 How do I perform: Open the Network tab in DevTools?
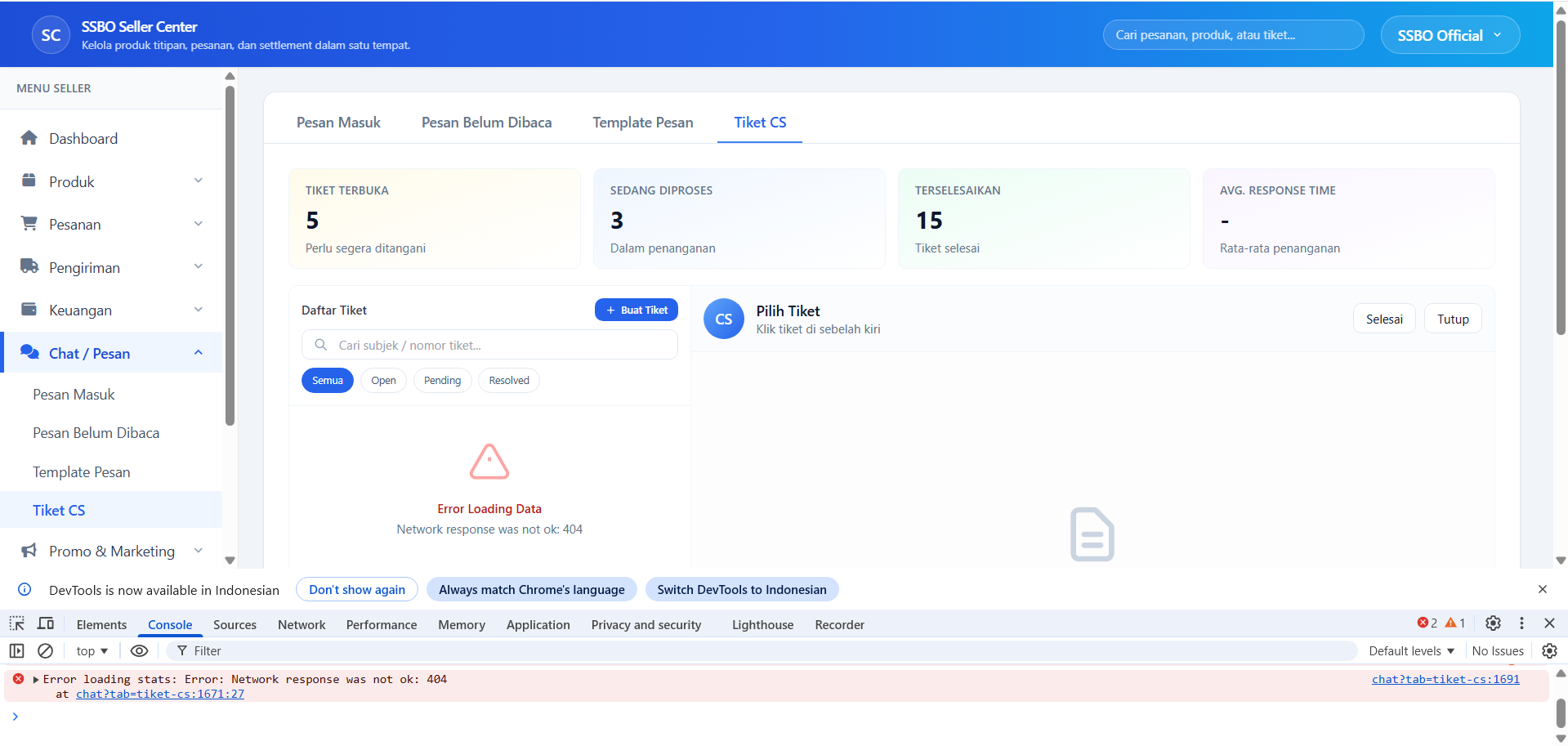[302, 624]
